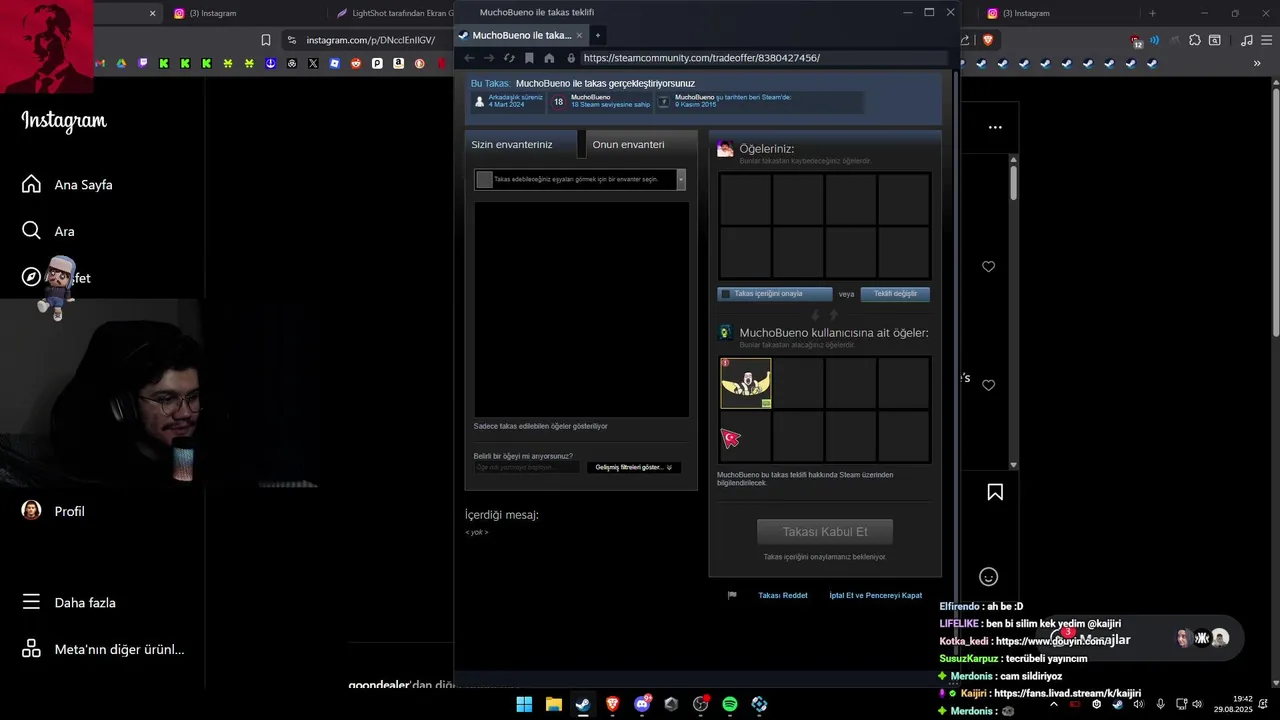
Task: Select the yellow item in MuchoBueno's slots
Action: [746, 383]
